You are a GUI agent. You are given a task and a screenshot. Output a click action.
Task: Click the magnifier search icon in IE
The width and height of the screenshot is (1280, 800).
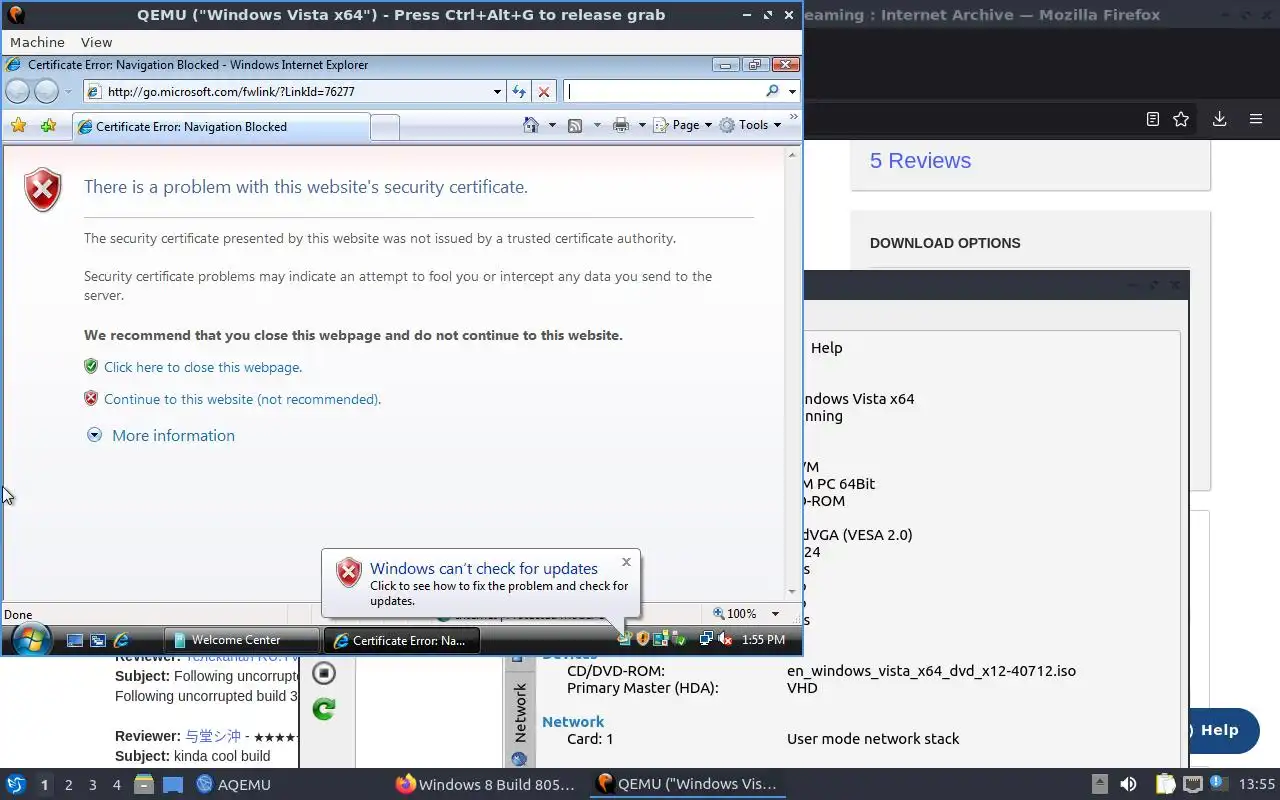(772, 91)
